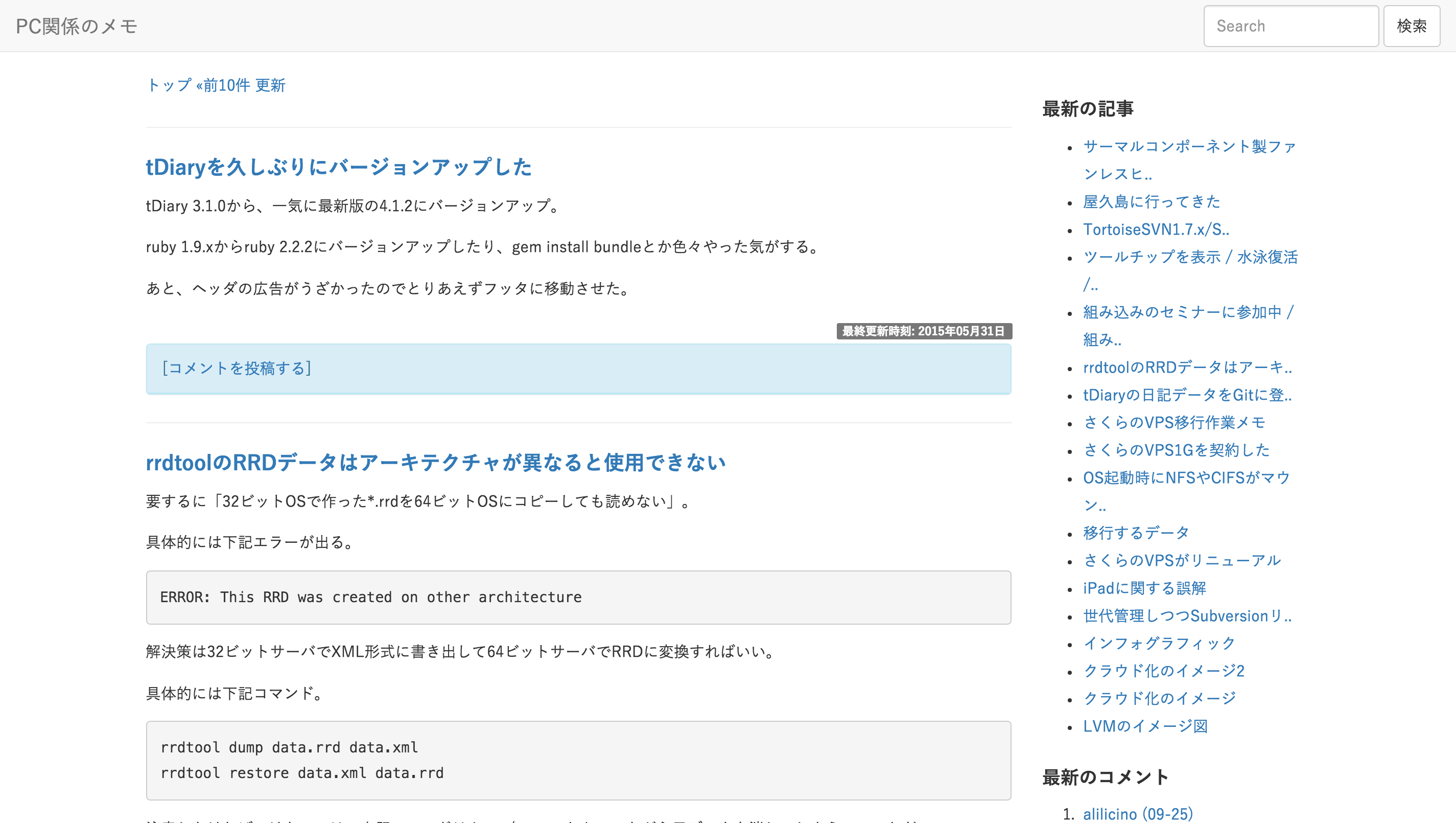Open the PC関係のメモ site title
Image resolution: width=1456 pixels, height=823 pixels.
pyautogui.click(x=76, y=26)
